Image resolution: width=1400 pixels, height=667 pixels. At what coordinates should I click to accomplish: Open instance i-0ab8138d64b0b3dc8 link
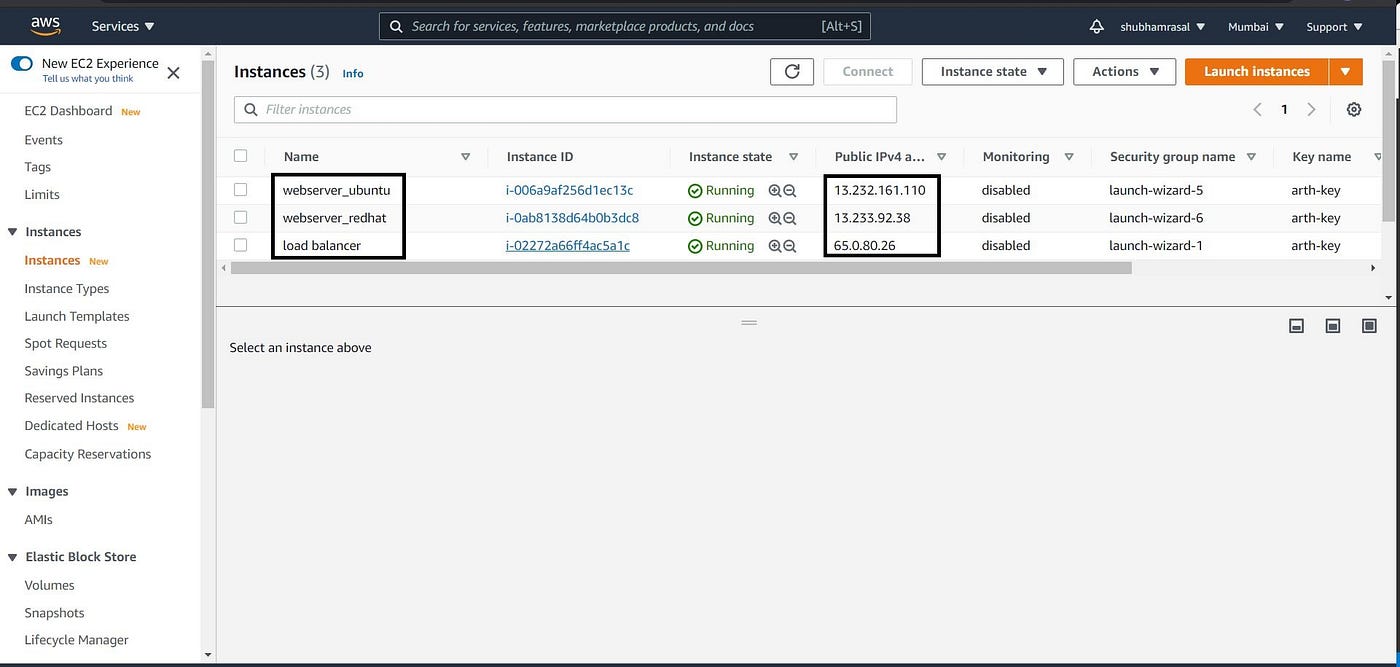(x=572, y=218)
